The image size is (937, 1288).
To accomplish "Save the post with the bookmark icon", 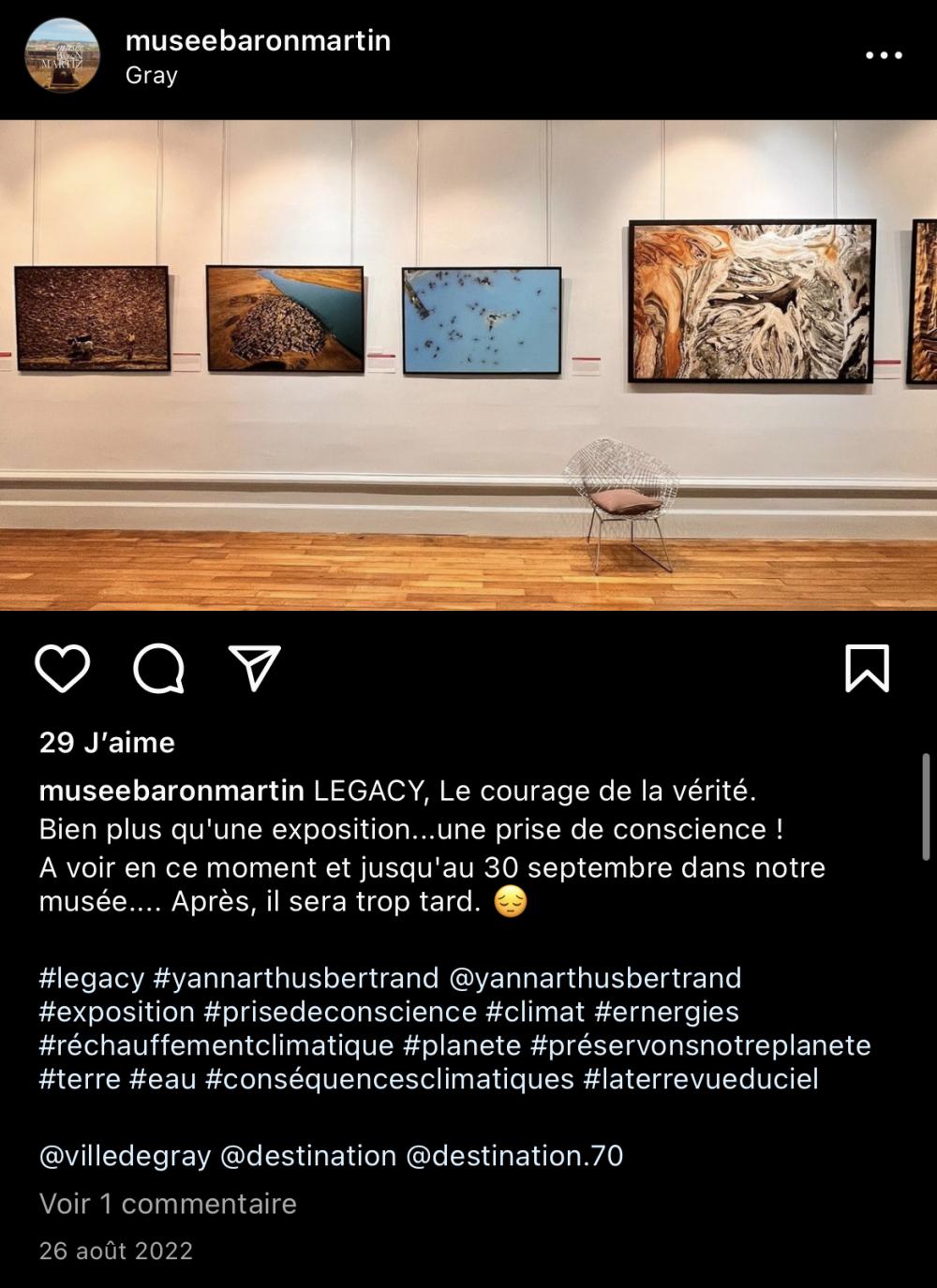I will (867, 669).
